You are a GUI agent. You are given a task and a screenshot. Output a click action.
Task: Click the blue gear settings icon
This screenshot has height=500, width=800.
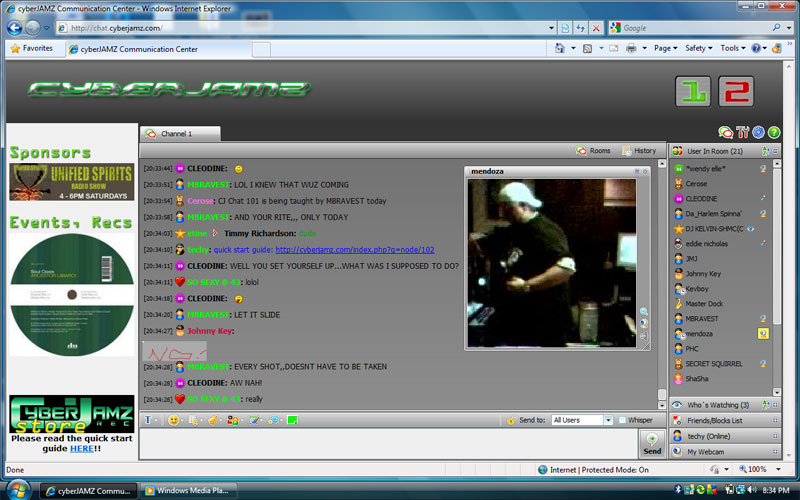point(759,133)
